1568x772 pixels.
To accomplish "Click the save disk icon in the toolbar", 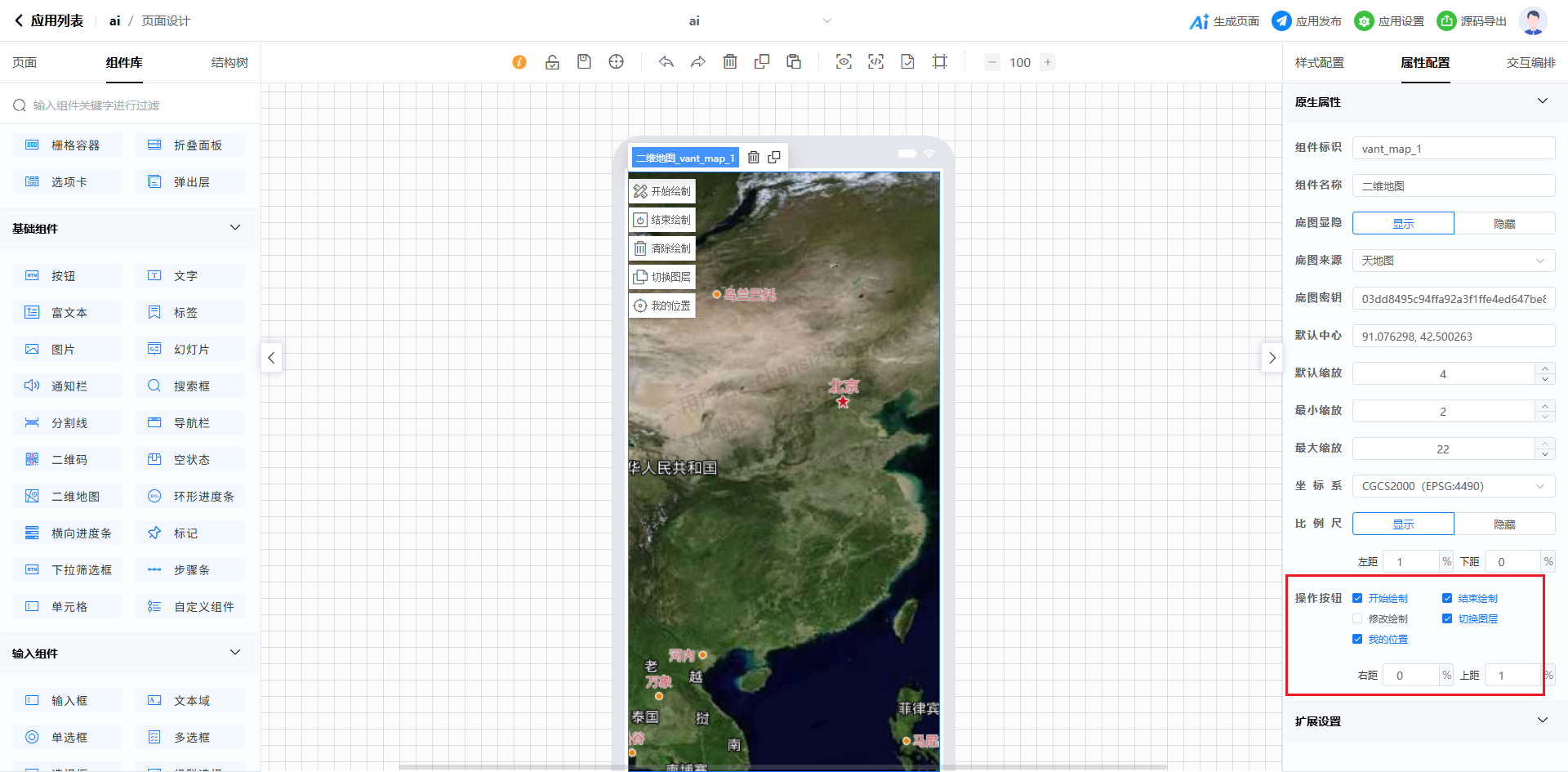I will click(584, 62).
